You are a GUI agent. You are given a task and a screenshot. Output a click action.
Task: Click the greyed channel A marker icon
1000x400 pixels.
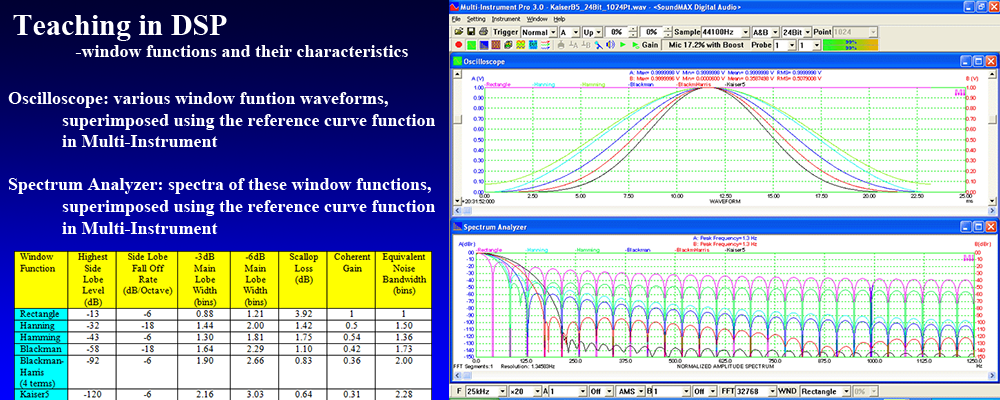(573, 45)
